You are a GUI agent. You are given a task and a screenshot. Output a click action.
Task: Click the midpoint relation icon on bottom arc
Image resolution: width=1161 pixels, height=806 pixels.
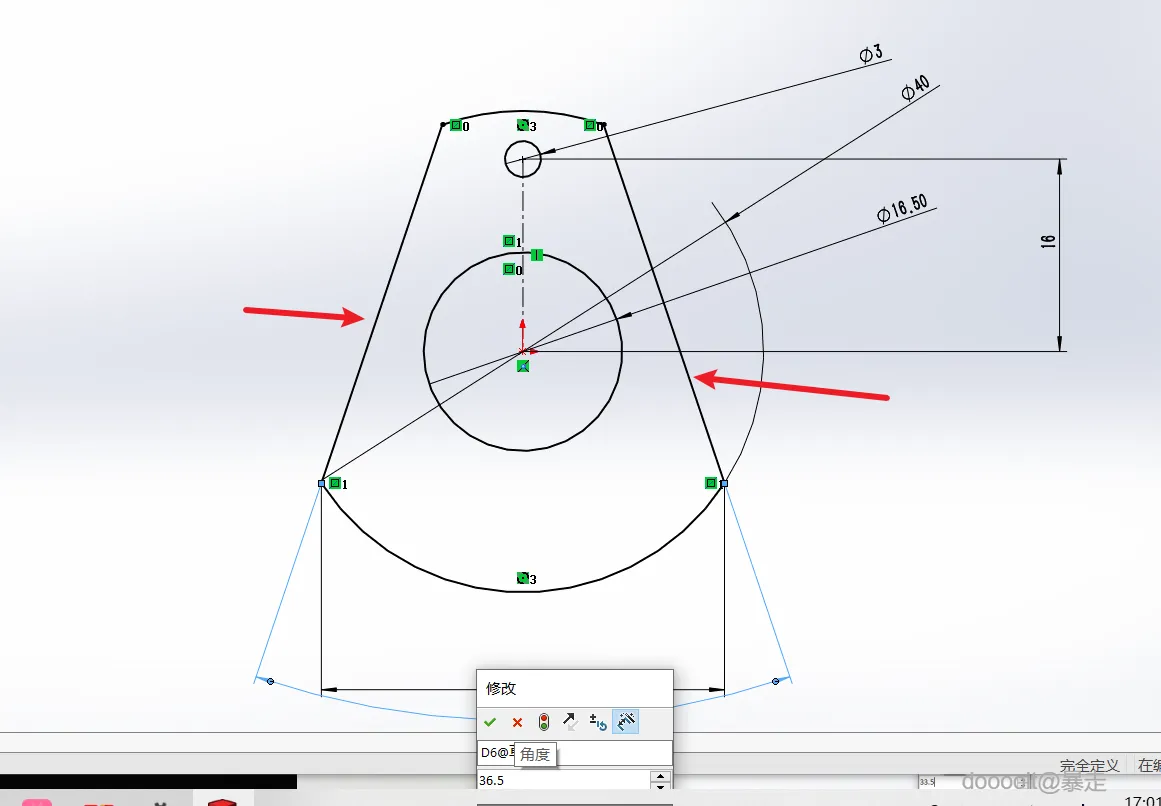(x=523, y=578)
